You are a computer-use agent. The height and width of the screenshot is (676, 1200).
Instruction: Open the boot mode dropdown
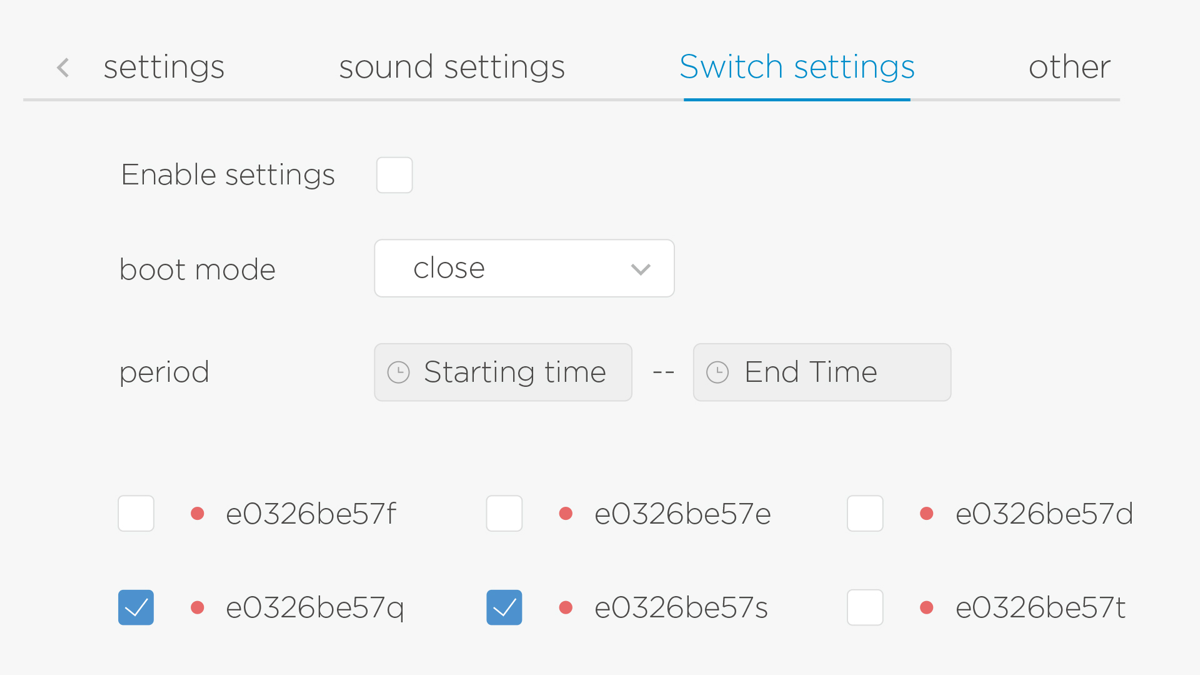tap(524, 268)
